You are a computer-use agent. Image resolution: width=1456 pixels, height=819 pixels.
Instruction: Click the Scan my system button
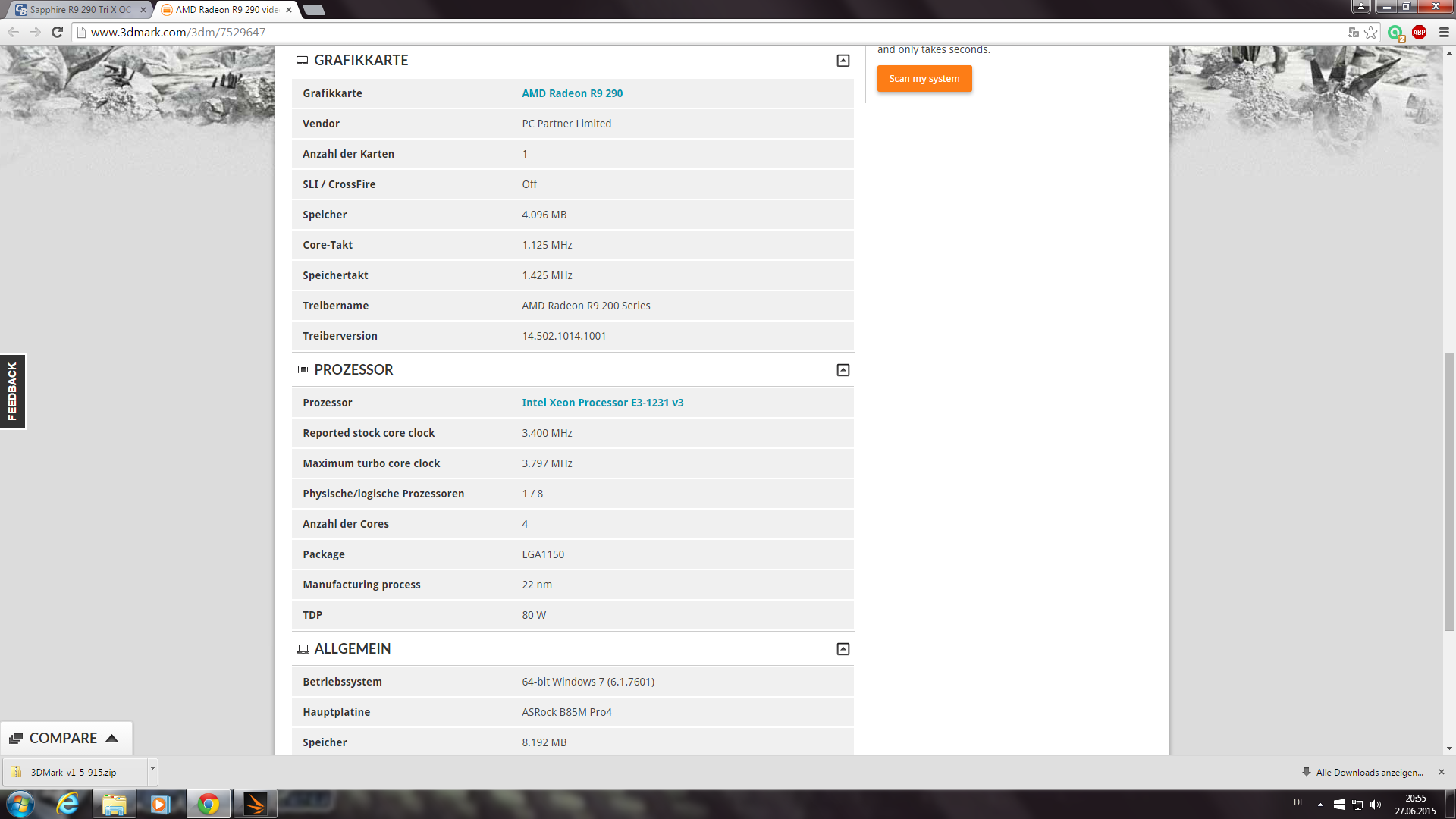(x=924, y=79)
